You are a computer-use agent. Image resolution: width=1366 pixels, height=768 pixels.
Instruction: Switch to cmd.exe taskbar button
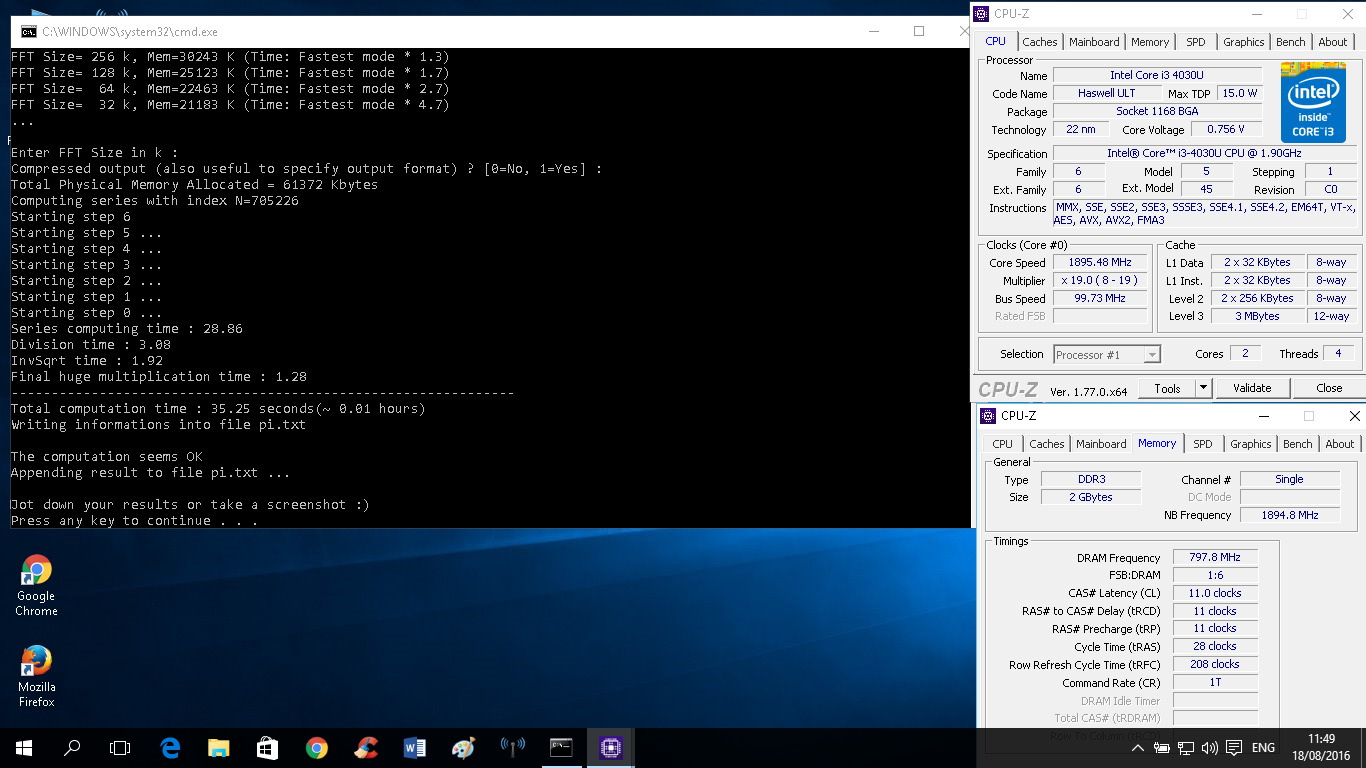tap(561, 747)
